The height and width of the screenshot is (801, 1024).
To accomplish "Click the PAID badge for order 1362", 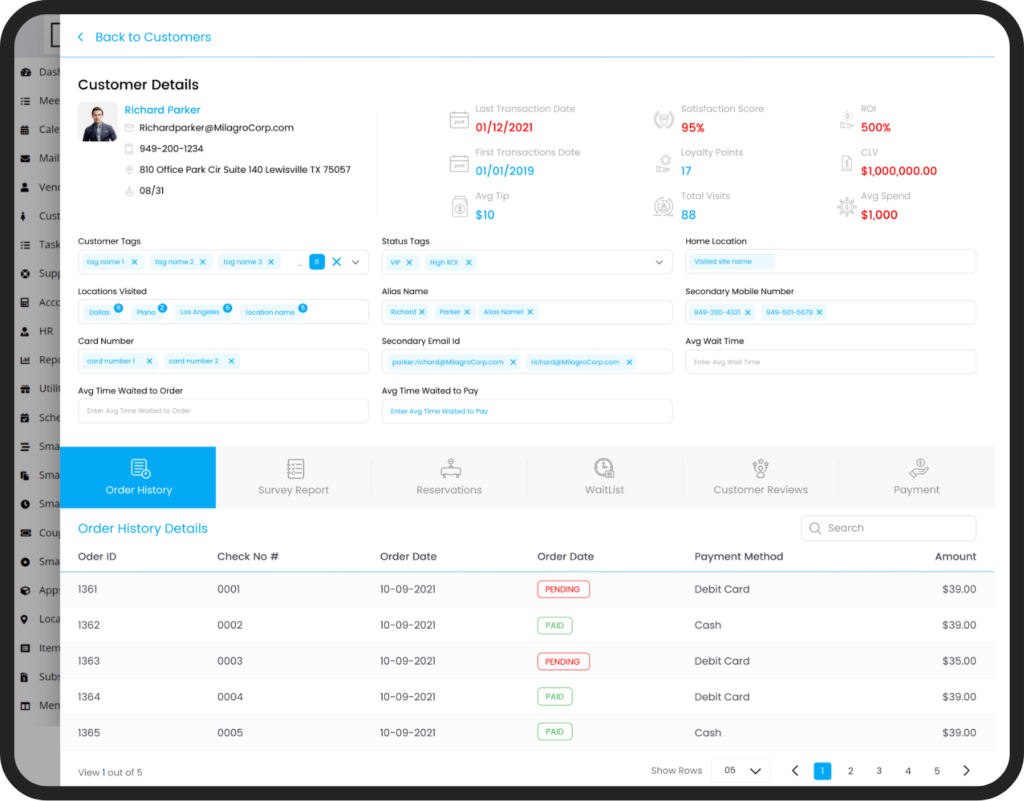I will click(554, 625).
